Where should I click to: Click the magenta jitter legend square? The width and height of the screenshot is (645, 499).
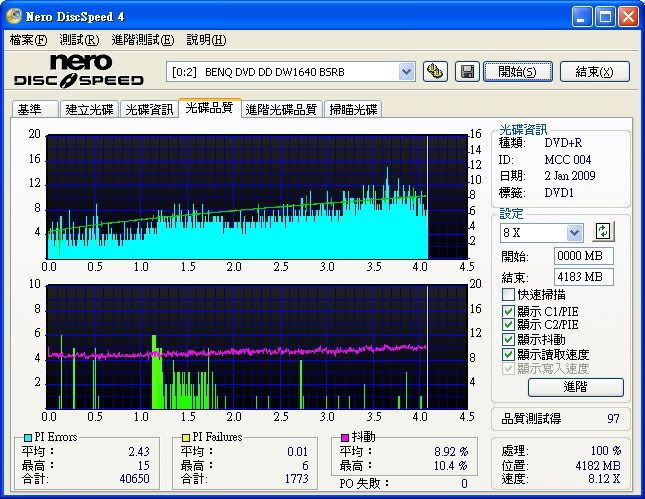pyautogui.click(x=345, y=438)
